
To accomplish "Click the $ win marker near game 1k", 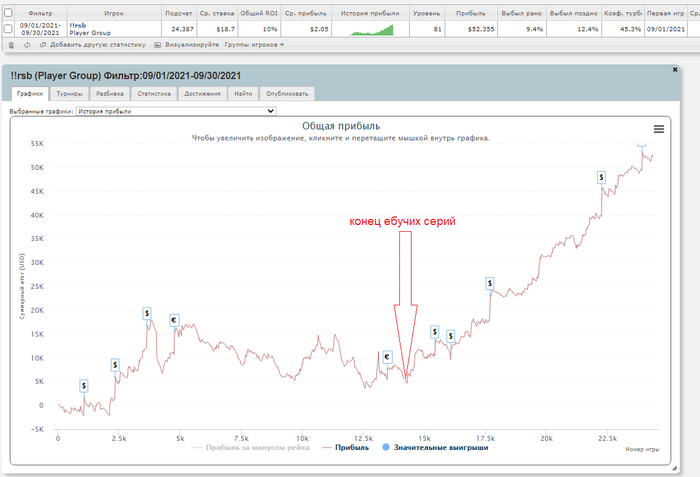I will point(84,386).
